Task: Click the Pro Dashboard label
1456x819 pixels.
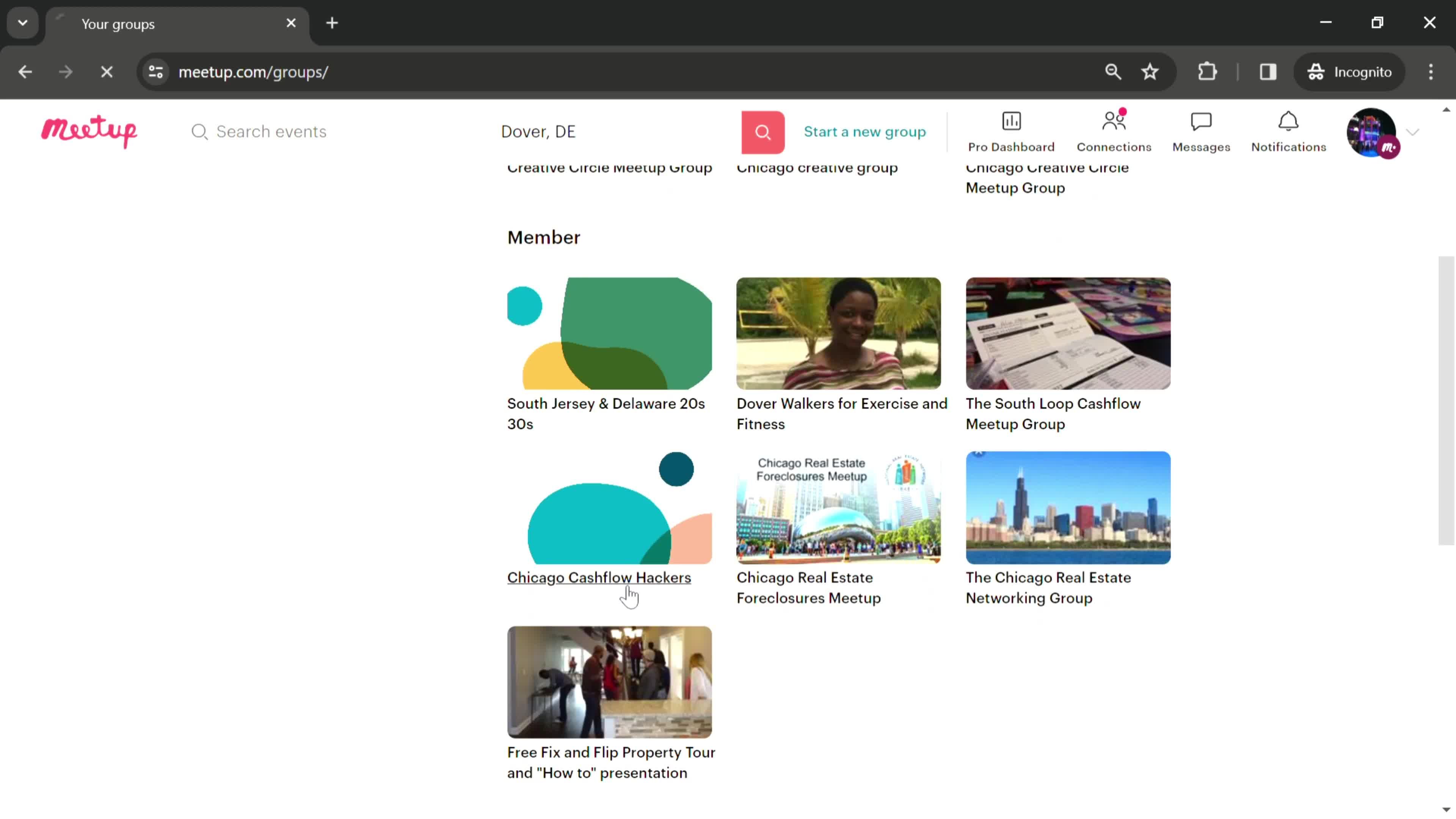Action: pos(1011,147)
